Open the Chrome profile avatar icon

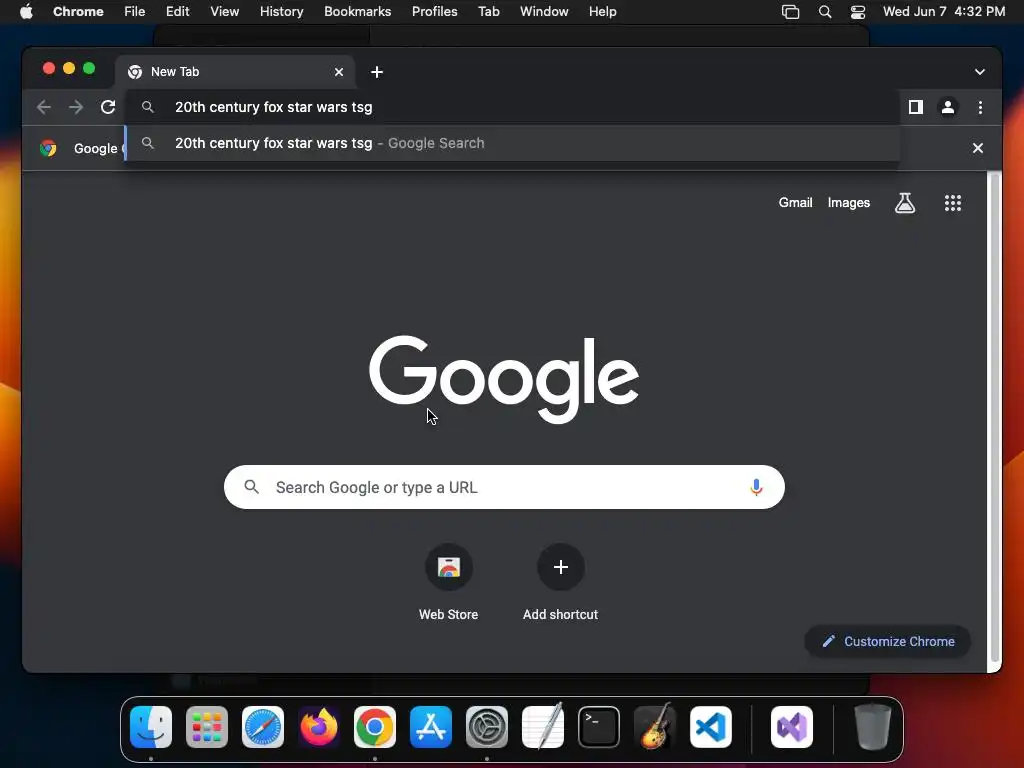point(948,107)
